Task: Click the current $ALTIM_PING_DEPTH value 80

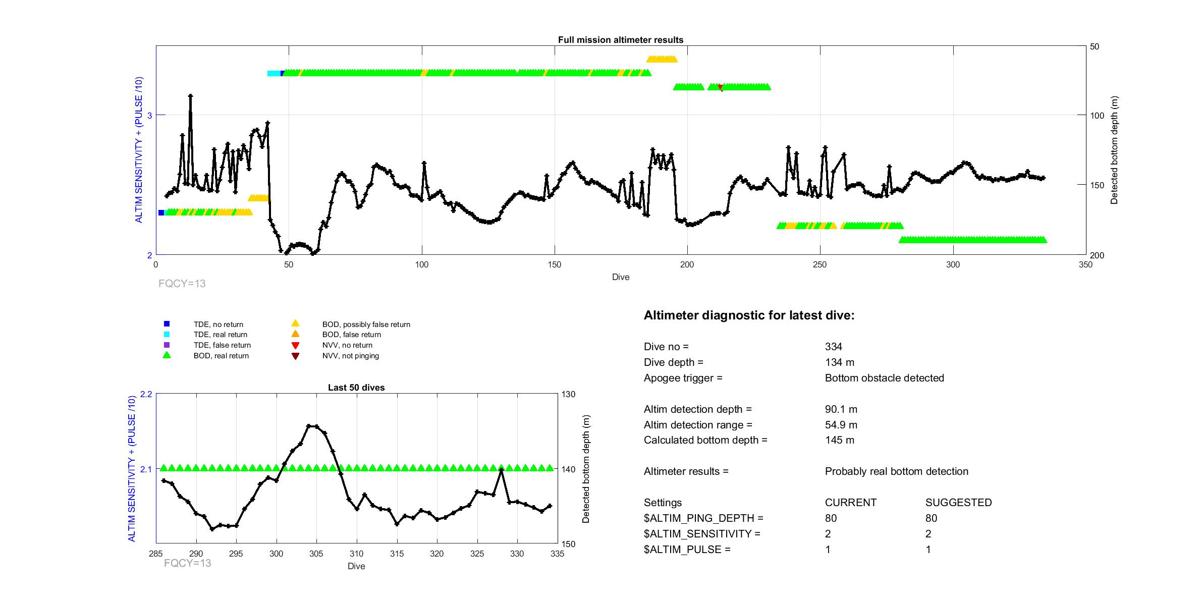Action: tap(831, 518)
